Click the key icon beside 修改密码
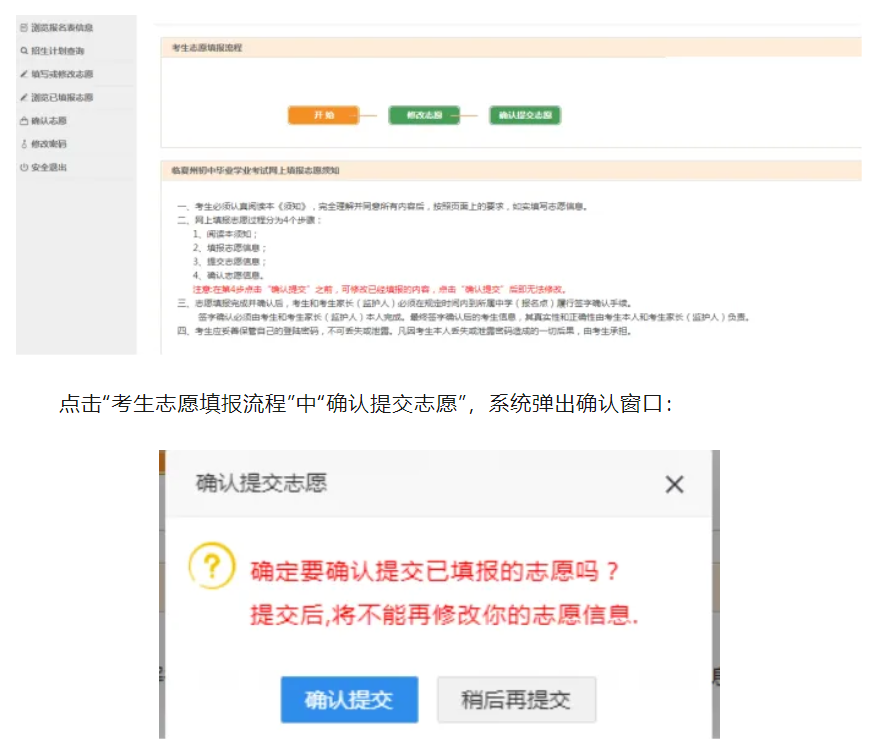The image size is (888, 750). [24, 144]
